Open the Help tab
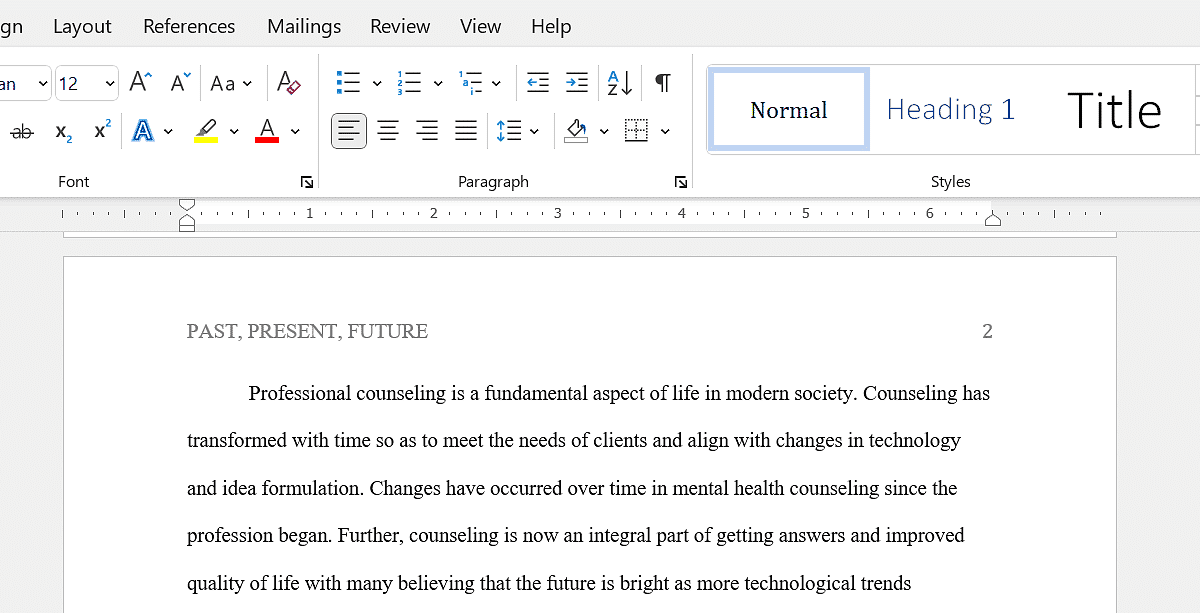Screen dimensions: 1200x613 (x=551, y=26)
